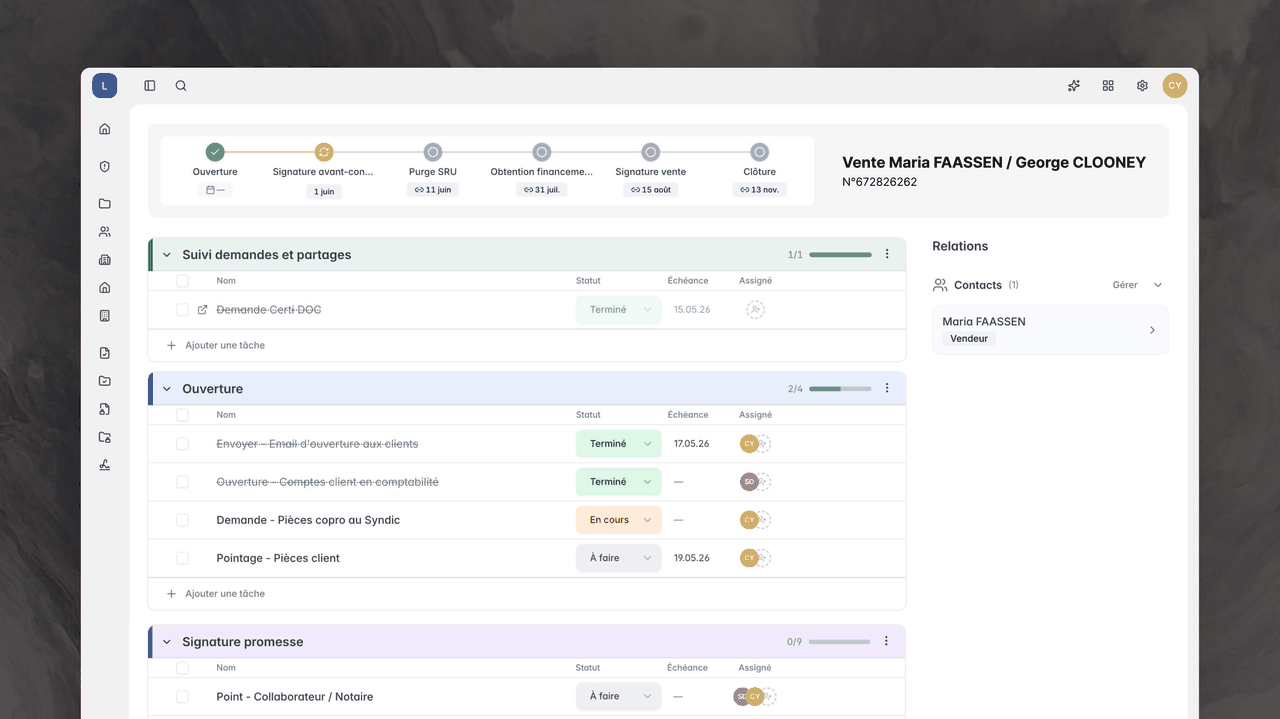This screenshot has height=719, width=1280.
Task: Open Terminé dropdown for Ouverture Comptes client
Action: tap(619, 482)
